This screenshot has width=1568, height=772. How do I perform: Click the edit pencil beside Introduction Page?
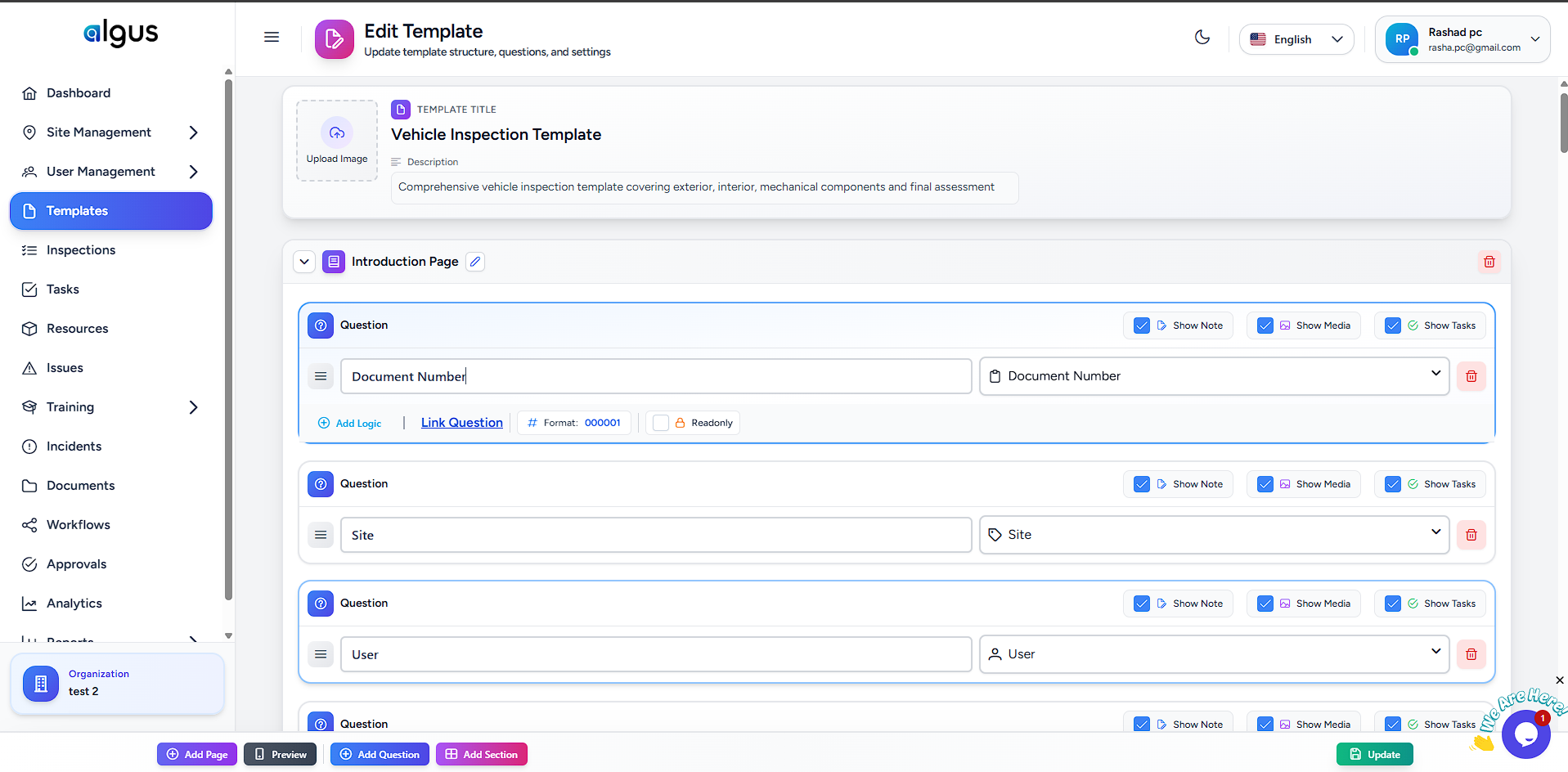click(x=475, y=261)
